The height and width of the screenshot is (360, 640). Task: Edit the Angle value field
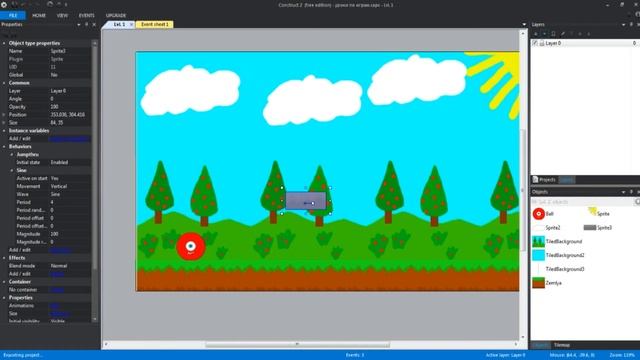69,99
